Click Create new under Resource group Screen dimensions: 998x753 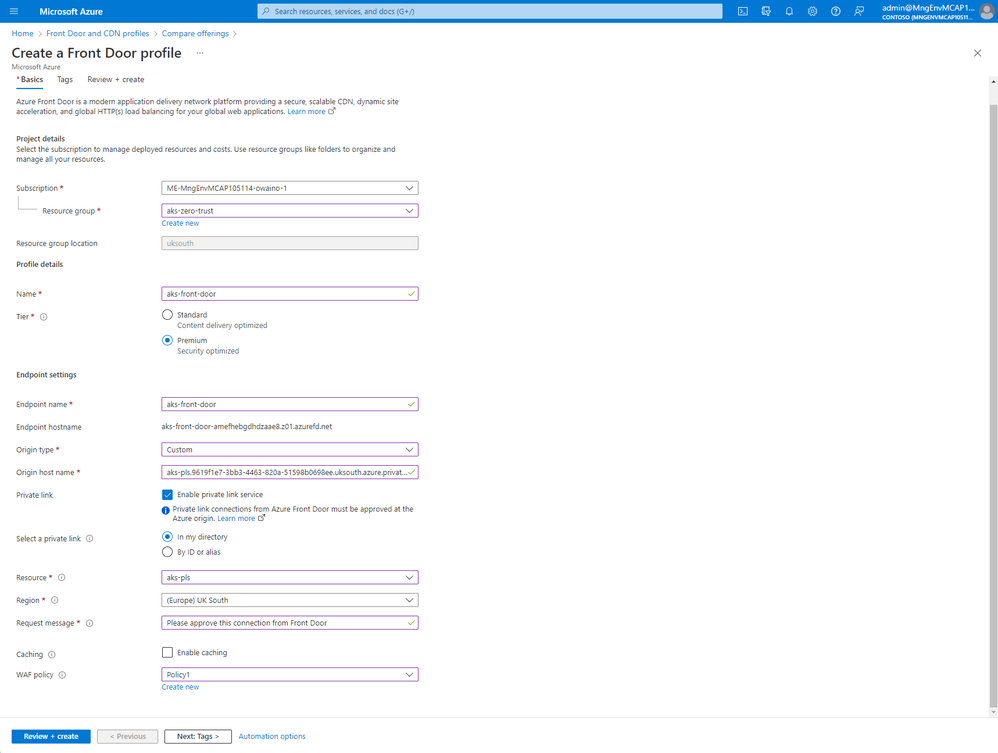tap(180, 223)
